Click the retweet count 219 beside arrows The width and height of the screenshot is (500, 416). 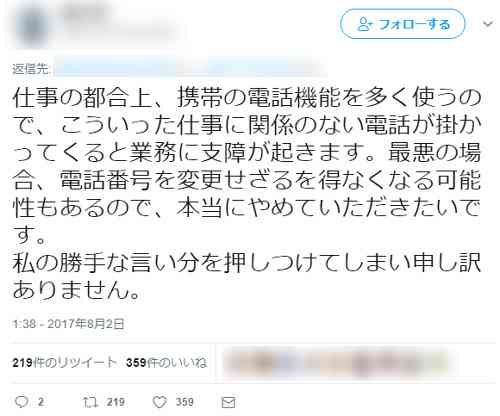point(115,402)
